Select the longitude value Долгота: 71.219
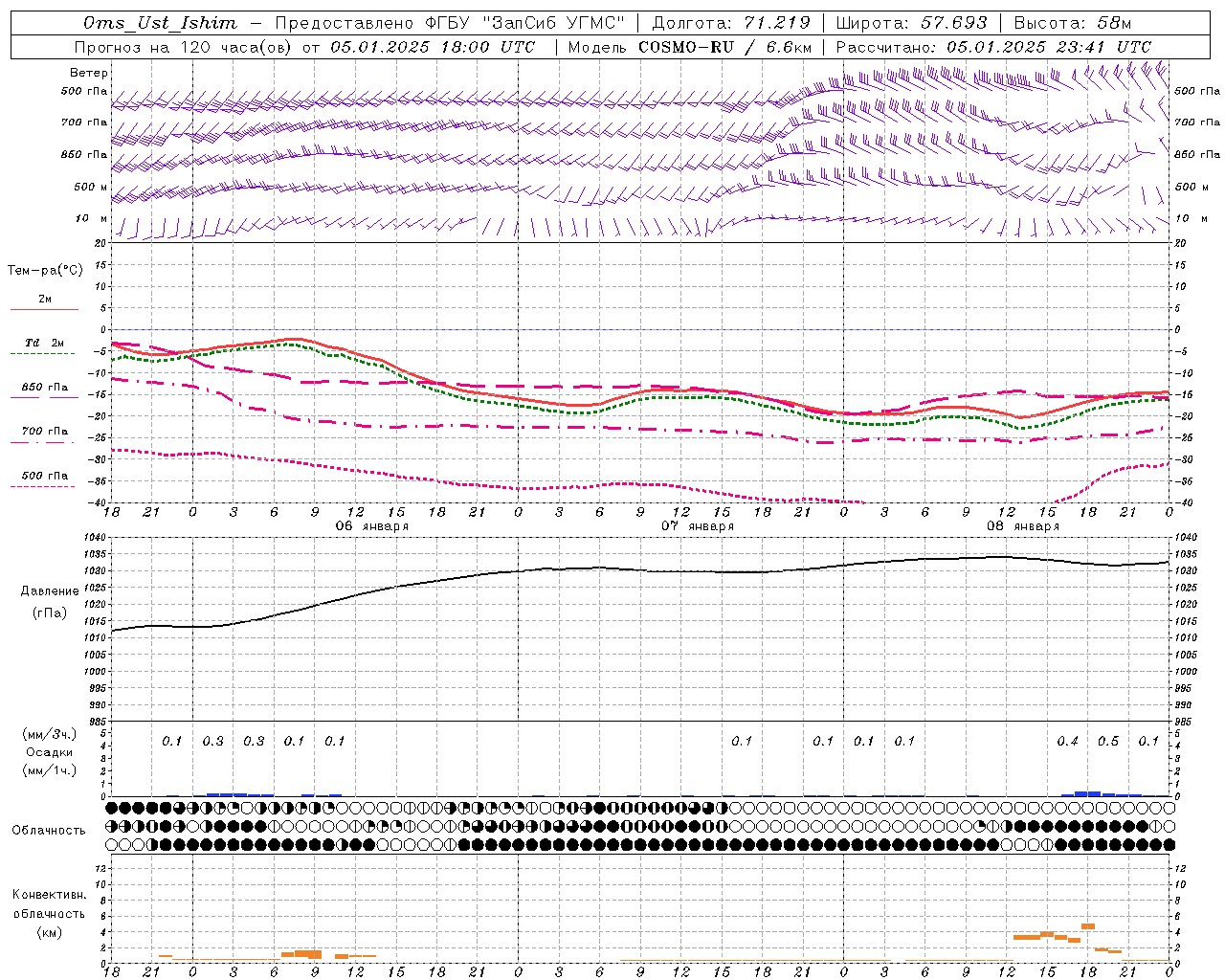Screen dimensions: 1225x980 pos(731,23)
